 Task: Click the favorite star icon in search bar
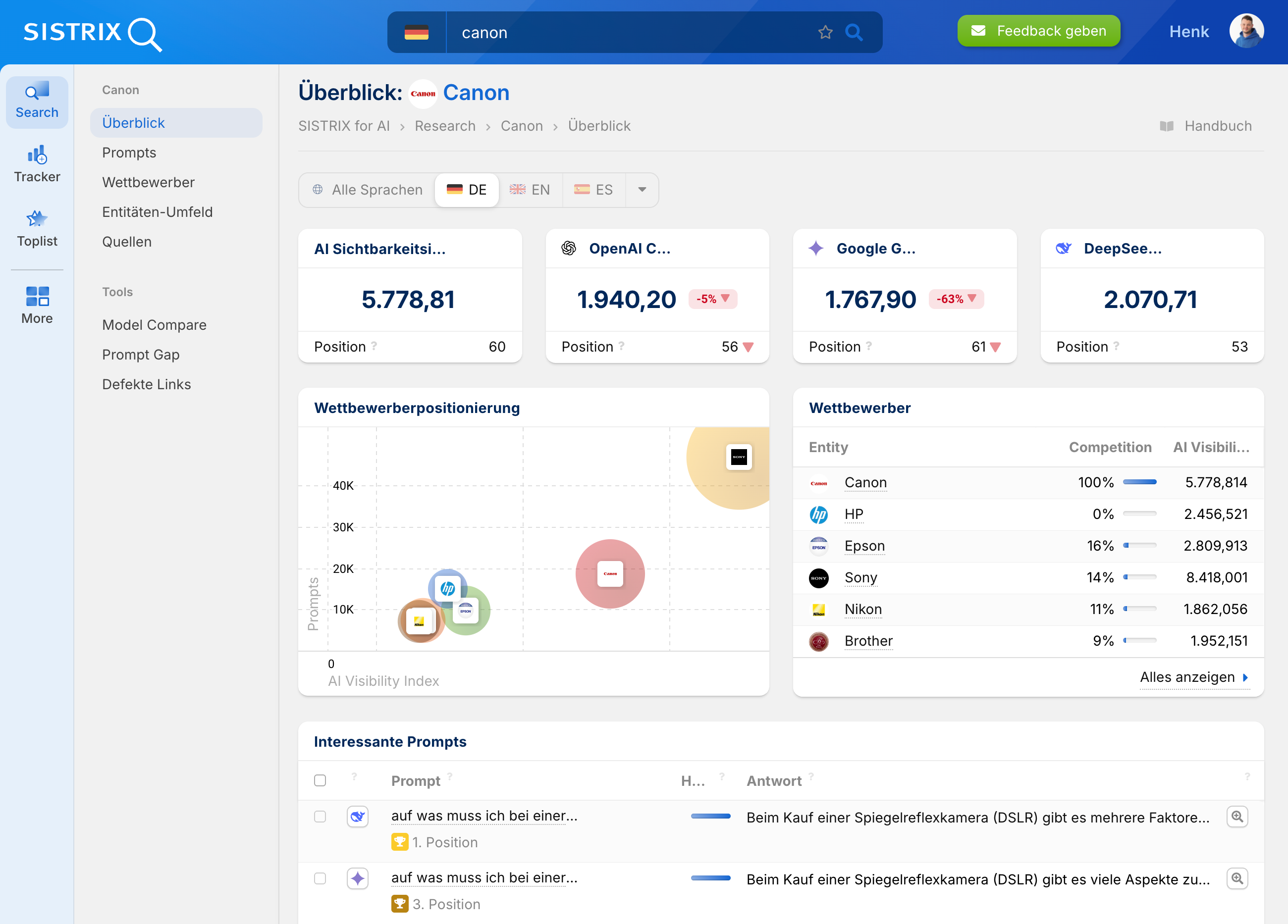tap(825, 32)
